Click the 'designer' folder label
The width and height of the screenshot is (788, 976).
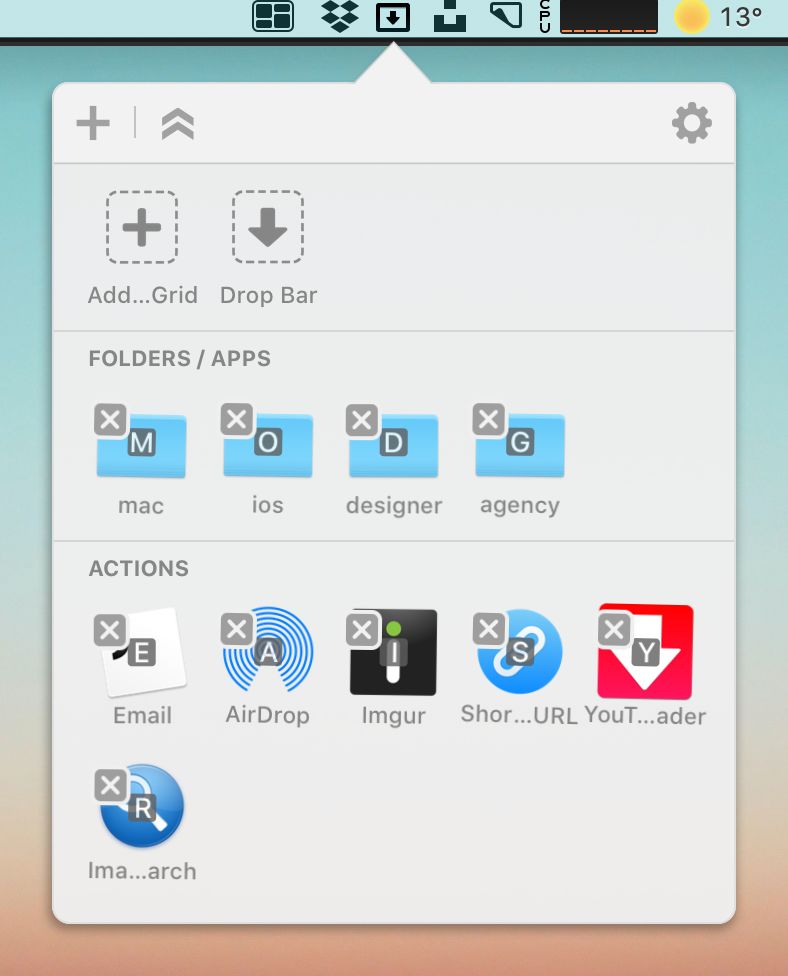pos(394,505)
